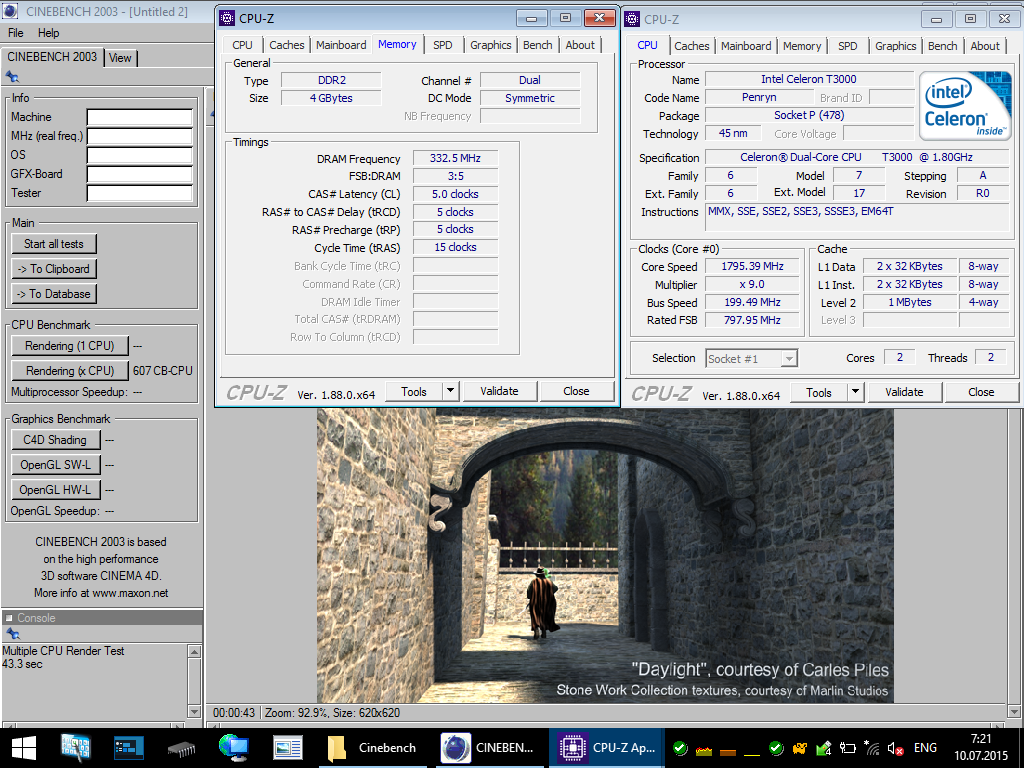
Task: Click console scrollbar up arrow
Action: pyautogui.click(x=194, y=651)
